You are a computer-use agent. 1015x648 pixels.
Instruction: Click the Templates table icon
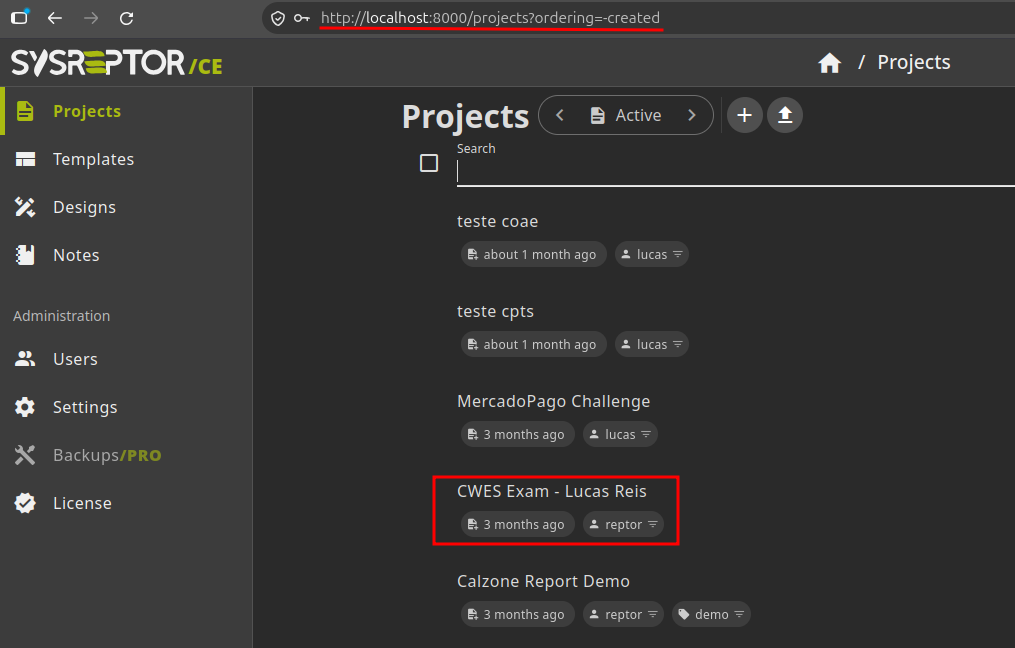(x=25, y=159)
